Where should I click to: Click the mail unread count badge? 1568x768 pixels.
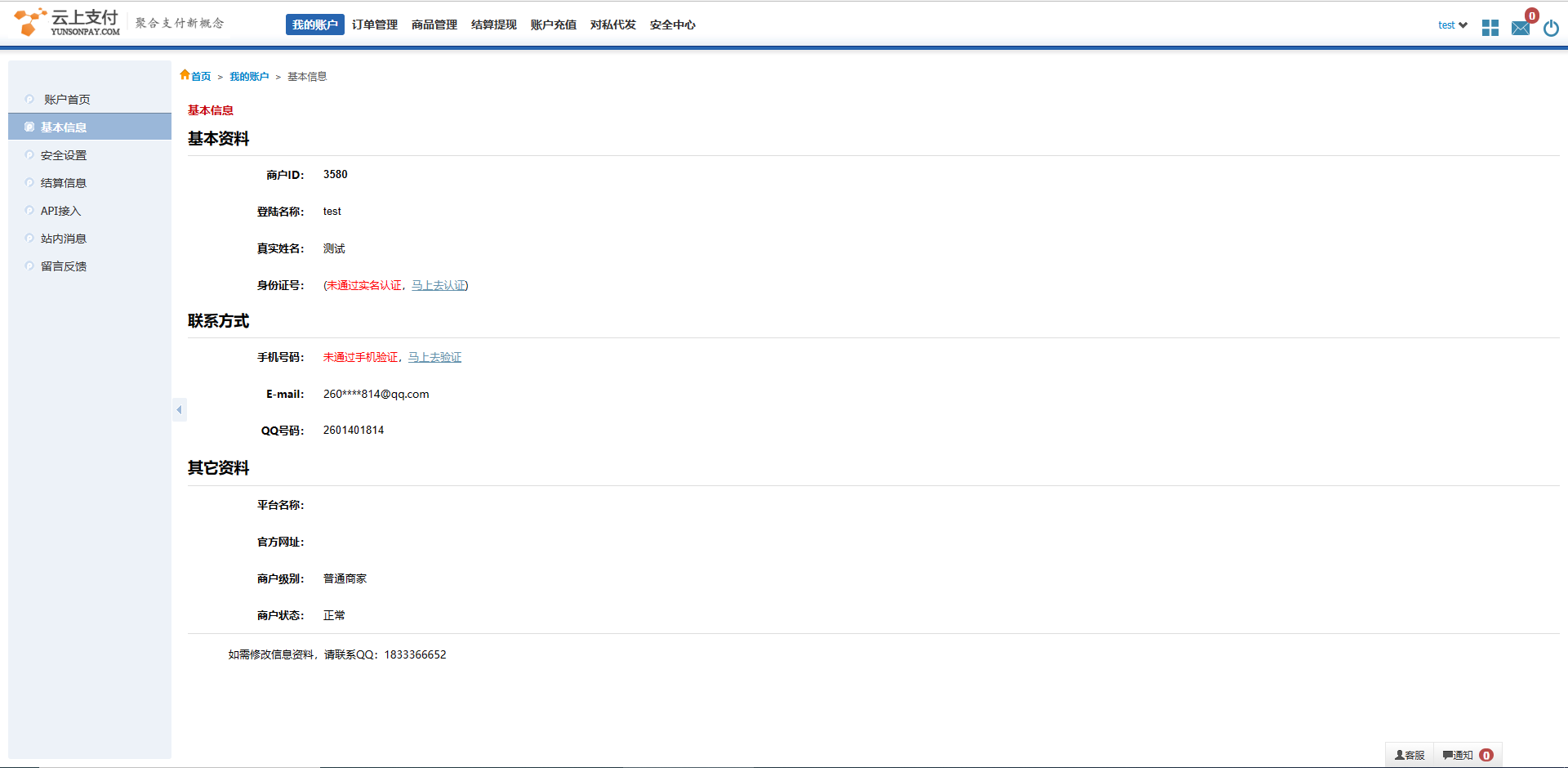1532,16
